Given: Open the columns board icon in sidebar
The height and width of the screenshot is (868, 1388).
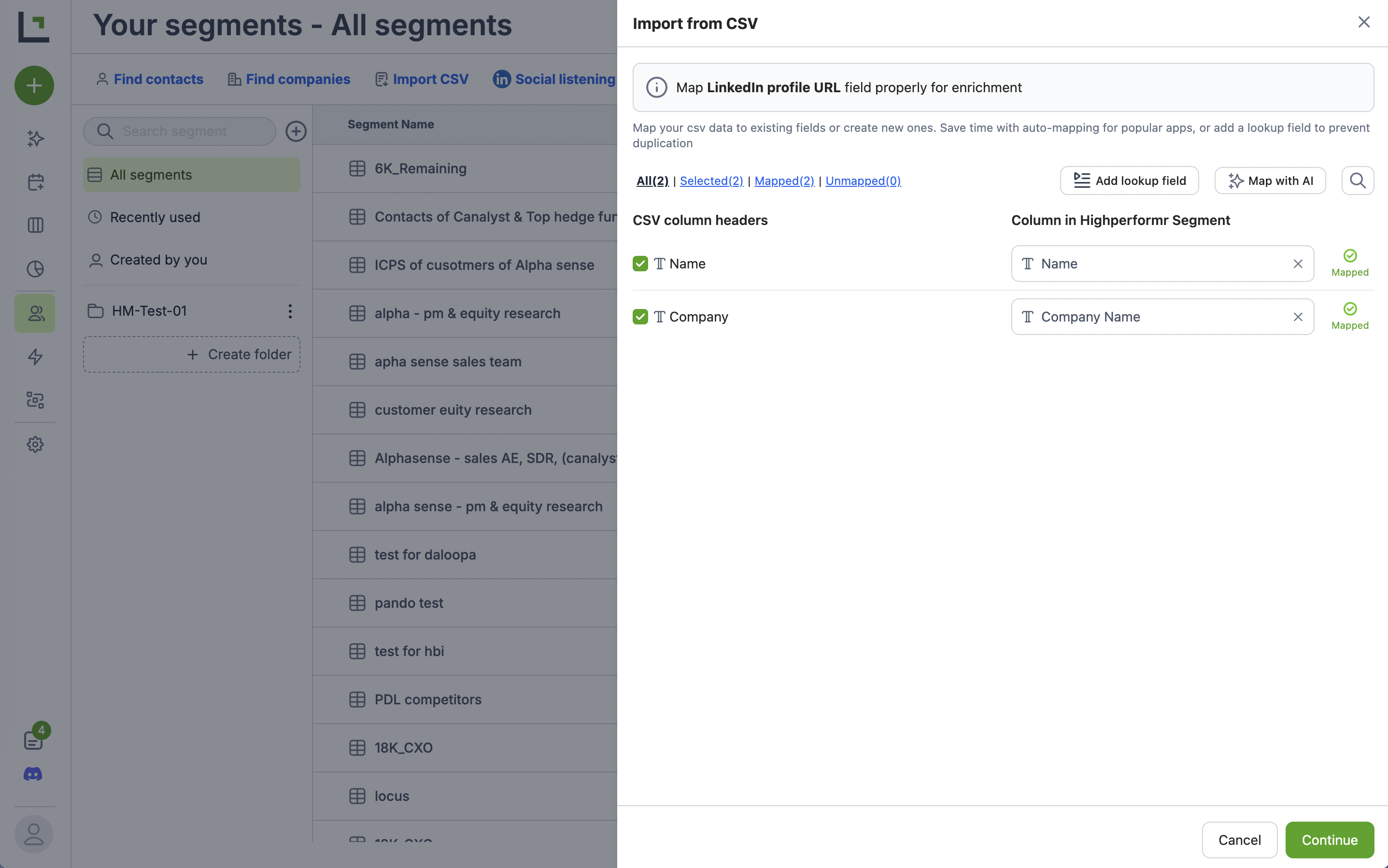Looking at the screenshot, I should pos(36,225).
